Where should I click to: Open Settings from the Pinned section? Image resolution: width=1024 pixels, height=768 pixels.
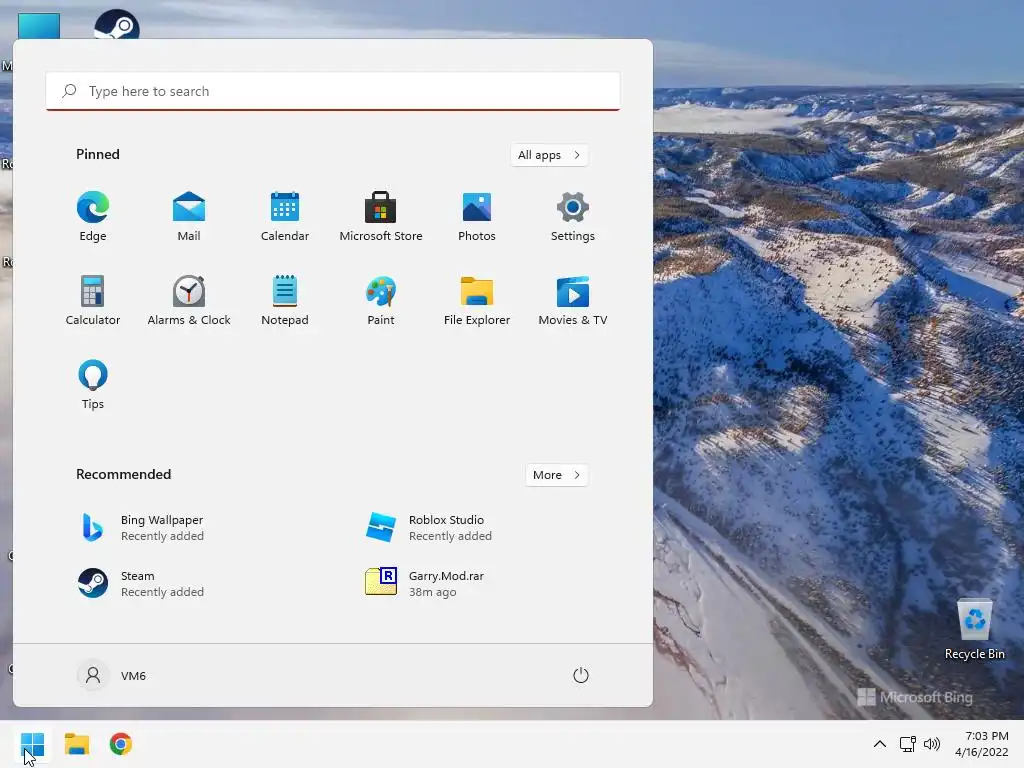573,217
